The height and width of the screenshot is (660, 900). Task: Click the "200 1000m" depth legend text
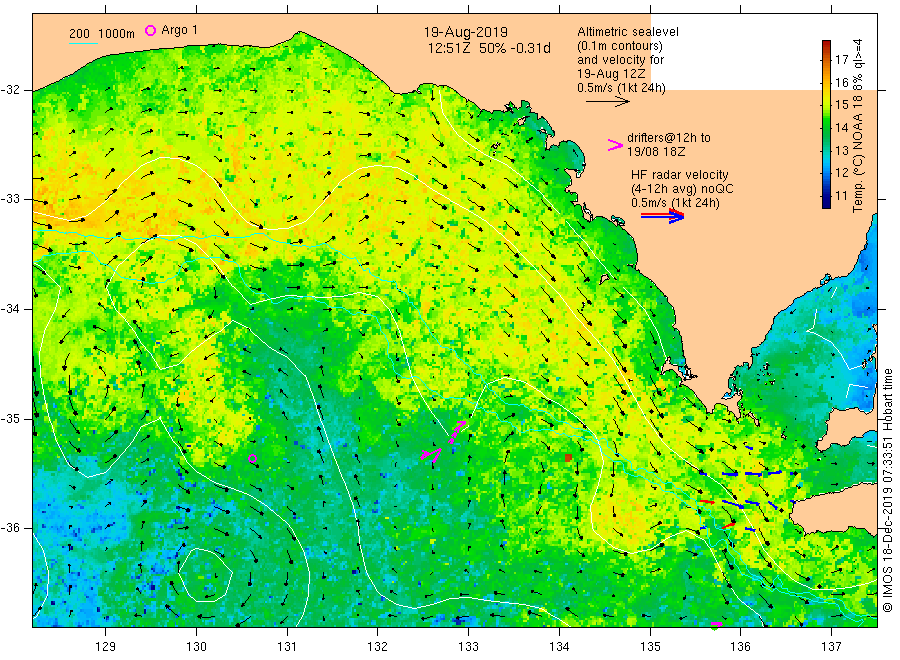102,34
